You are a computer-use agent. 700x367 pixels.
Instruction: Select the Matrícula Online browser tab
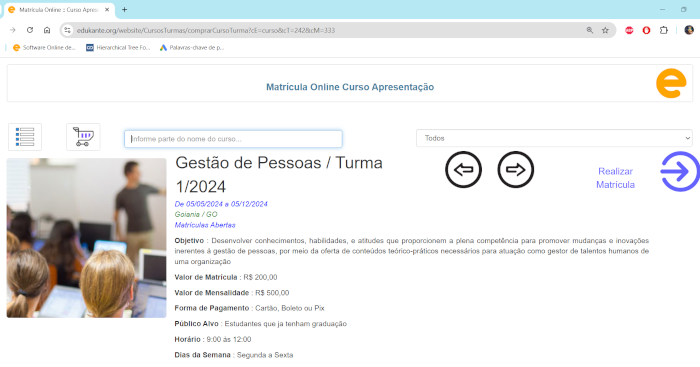coord(59,10)
